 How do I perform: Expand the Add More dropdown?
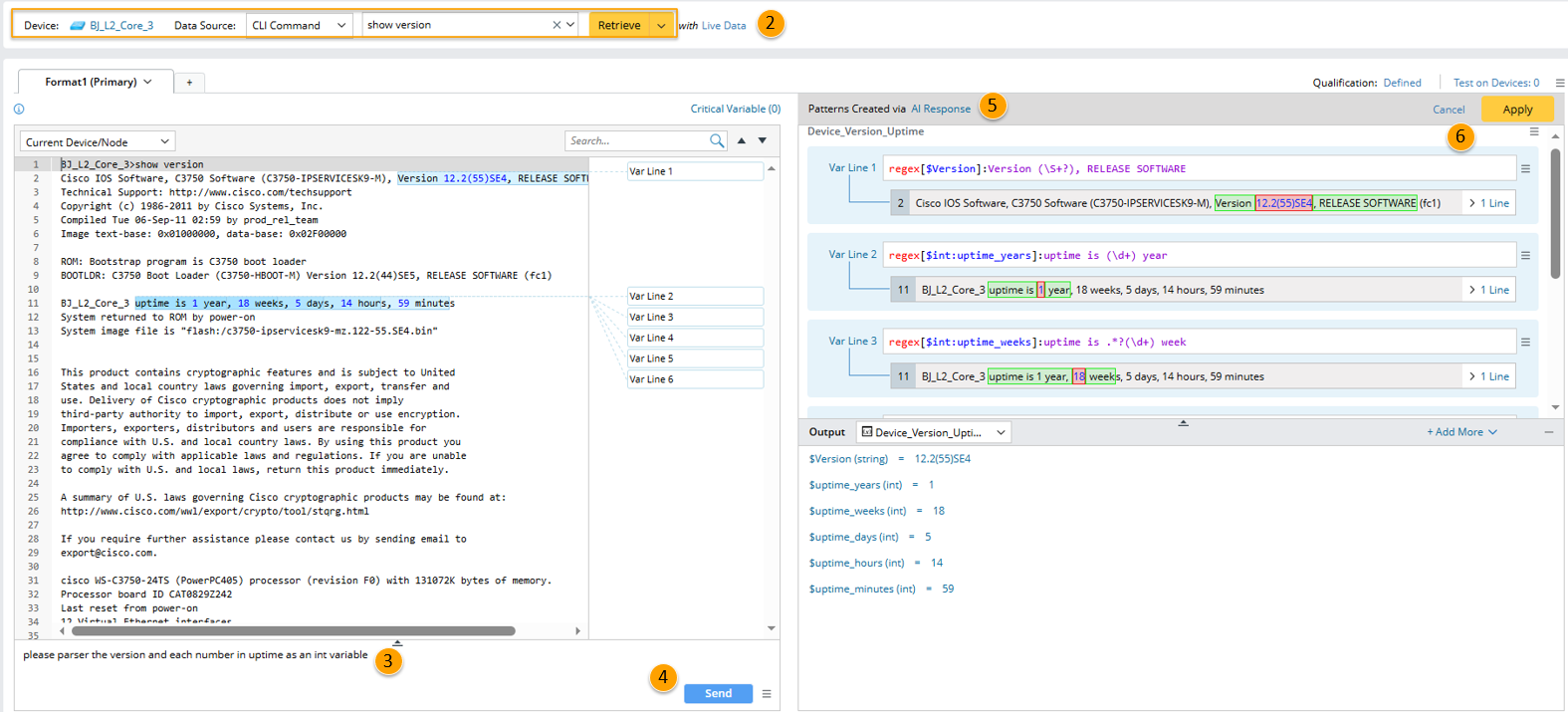click(1461, 432)
